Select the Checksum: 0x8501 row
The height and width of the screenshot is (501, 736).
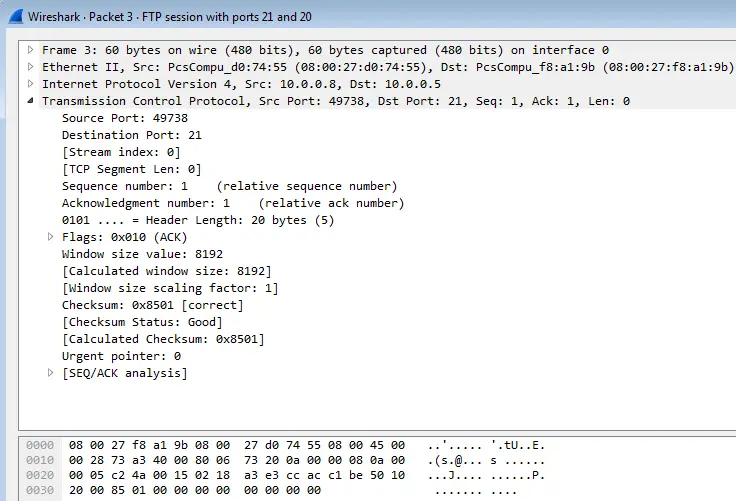153,305
